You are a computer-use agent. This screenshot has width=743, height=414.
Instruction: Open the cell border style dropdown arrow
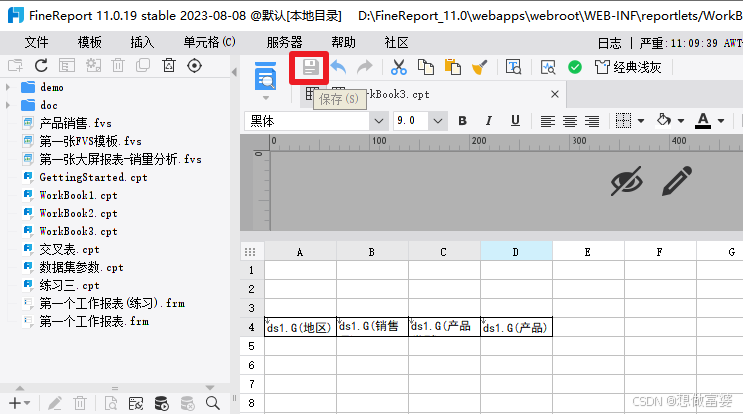click(x=641, y=121)
